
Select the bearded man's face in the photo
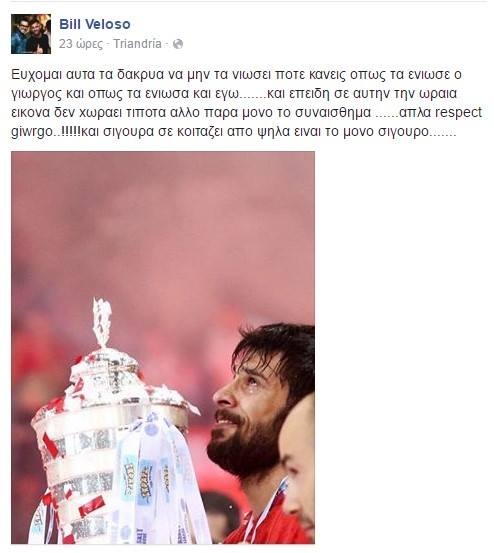[x=249, y=416]
